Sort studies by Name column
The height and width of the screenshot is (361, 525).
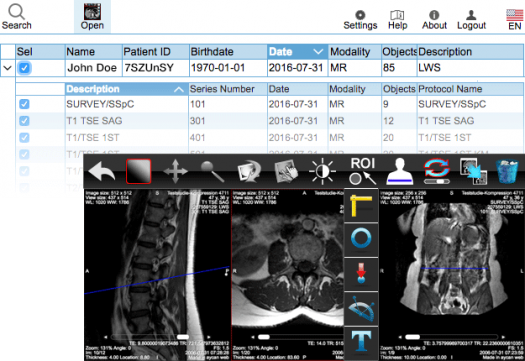[x=93, y=52]
